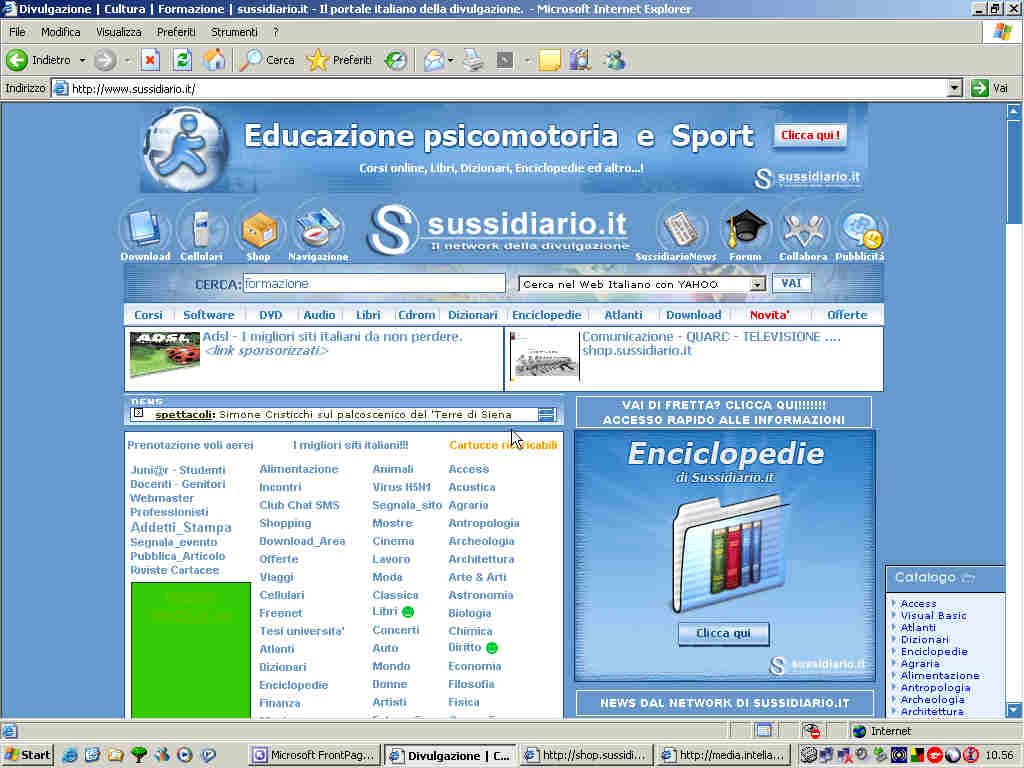
Task: Open the site Download icon
Action: [145, 231]
